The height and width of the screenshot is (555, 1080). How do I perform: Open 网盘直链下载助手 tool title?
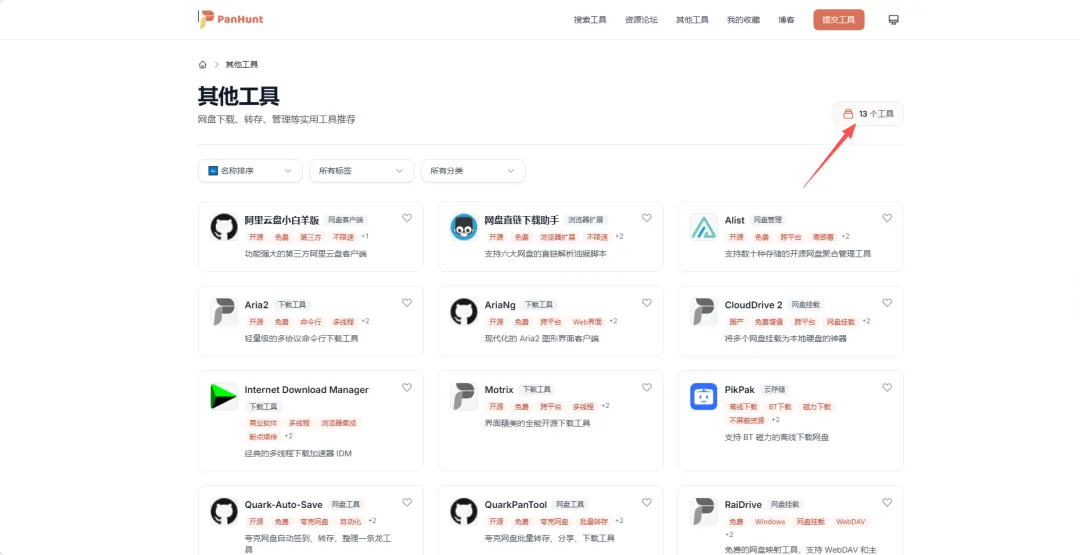[522, 220]
